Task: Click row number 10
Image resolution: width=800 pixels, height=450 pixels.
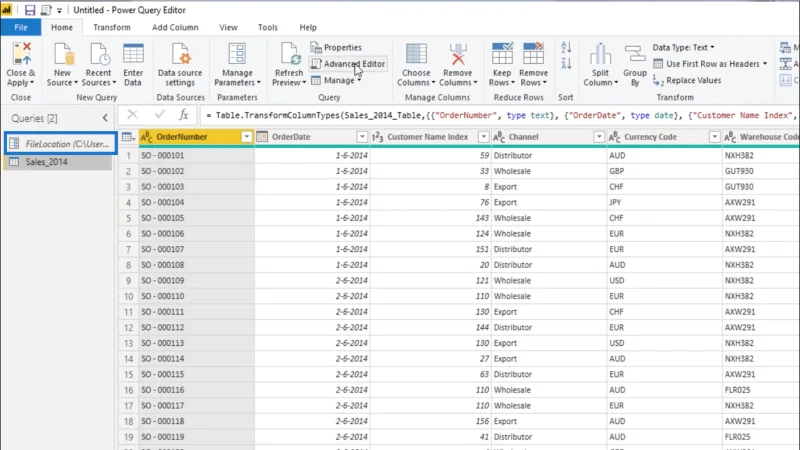Action: tap(128, 296)
